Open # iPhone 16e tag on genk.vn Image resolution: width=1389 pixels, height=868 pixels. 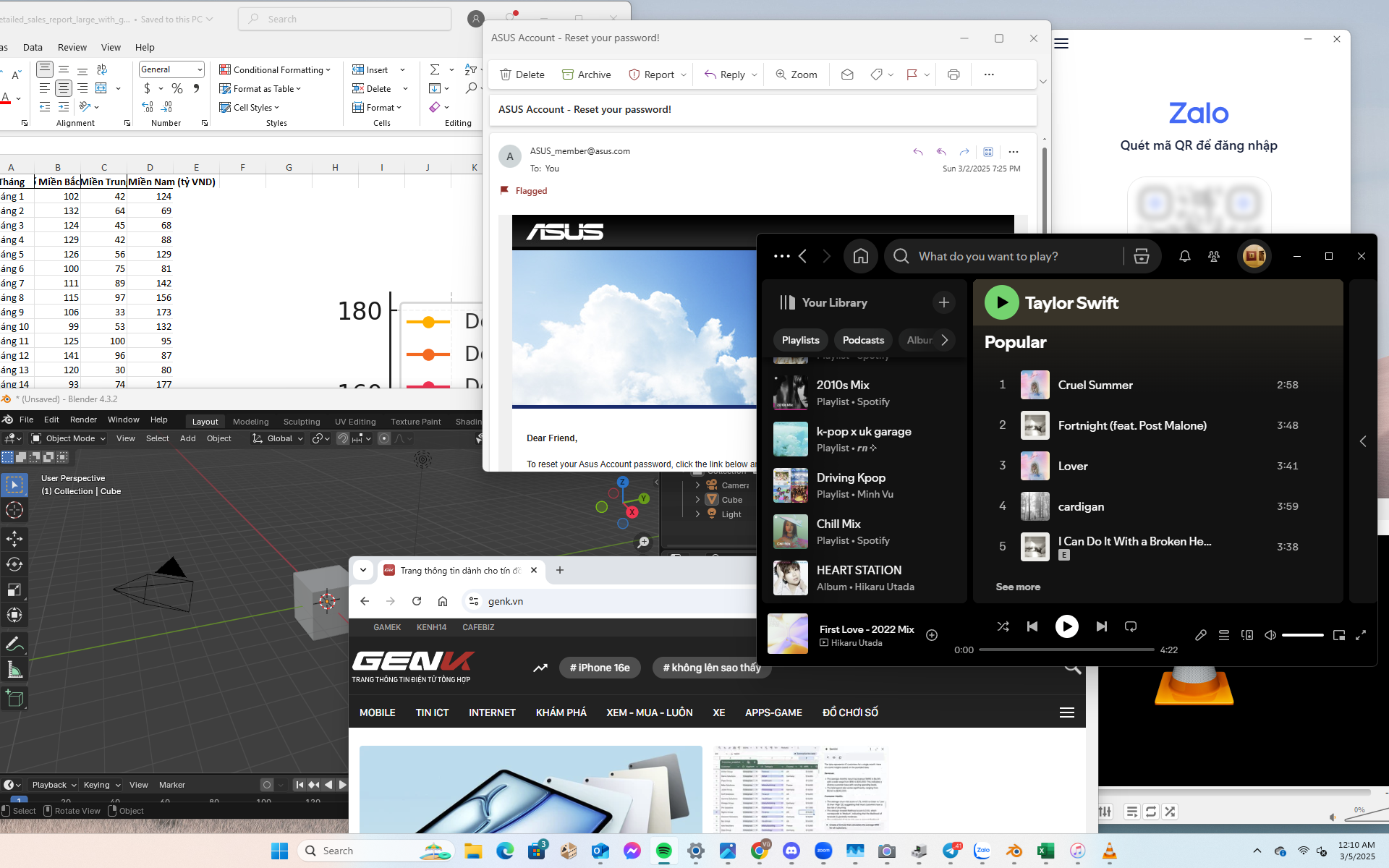[600, 668]
